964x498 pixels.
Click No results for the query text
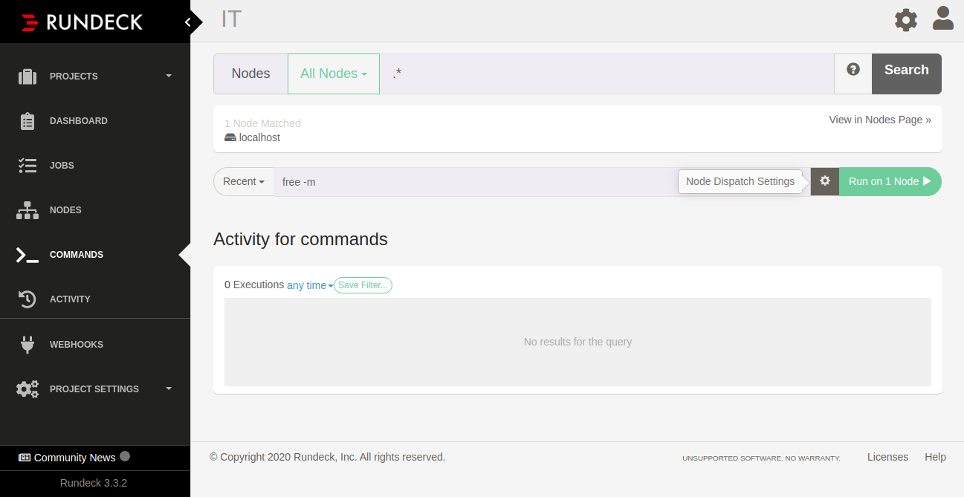(578, 342)
